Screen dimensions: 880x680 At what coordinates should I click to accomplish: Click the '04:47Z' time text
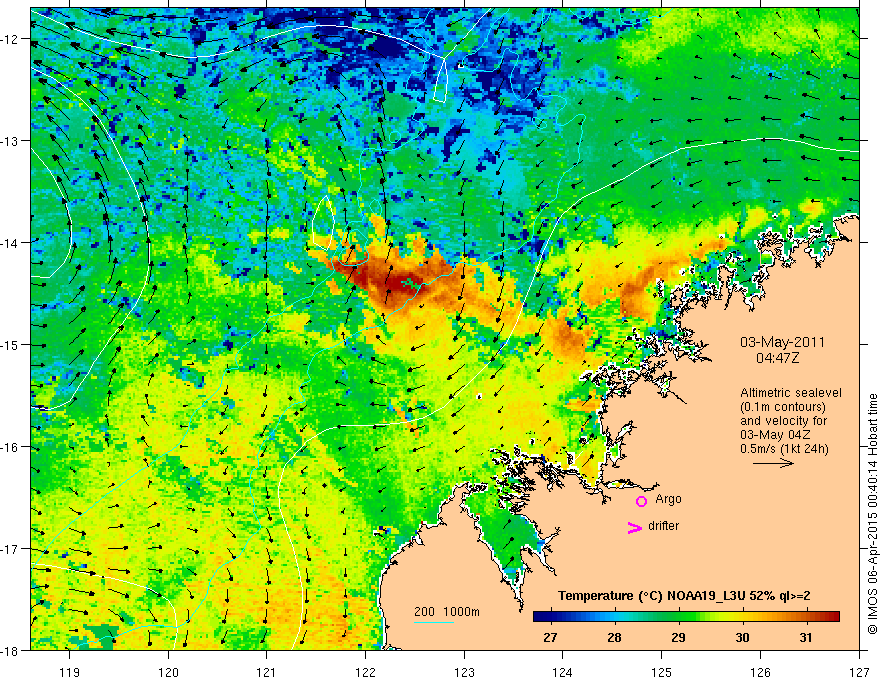click(x=777, y=358)
